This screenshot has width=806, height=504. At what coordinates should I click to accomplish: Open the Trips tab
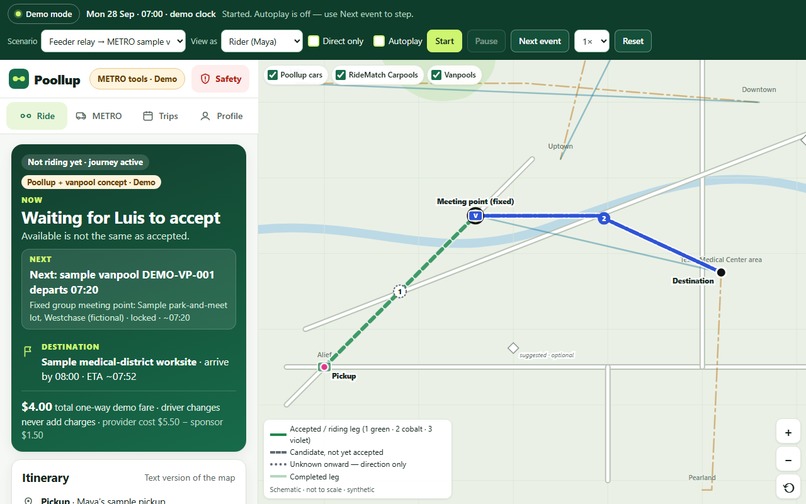(x=160, y=116)
